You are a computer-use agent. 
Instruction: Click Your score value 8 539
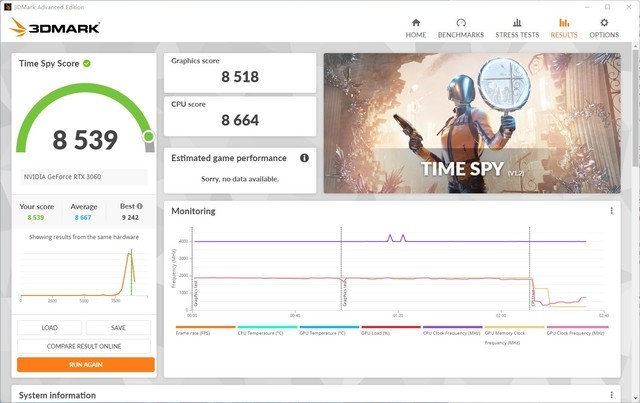coord(36,218)
